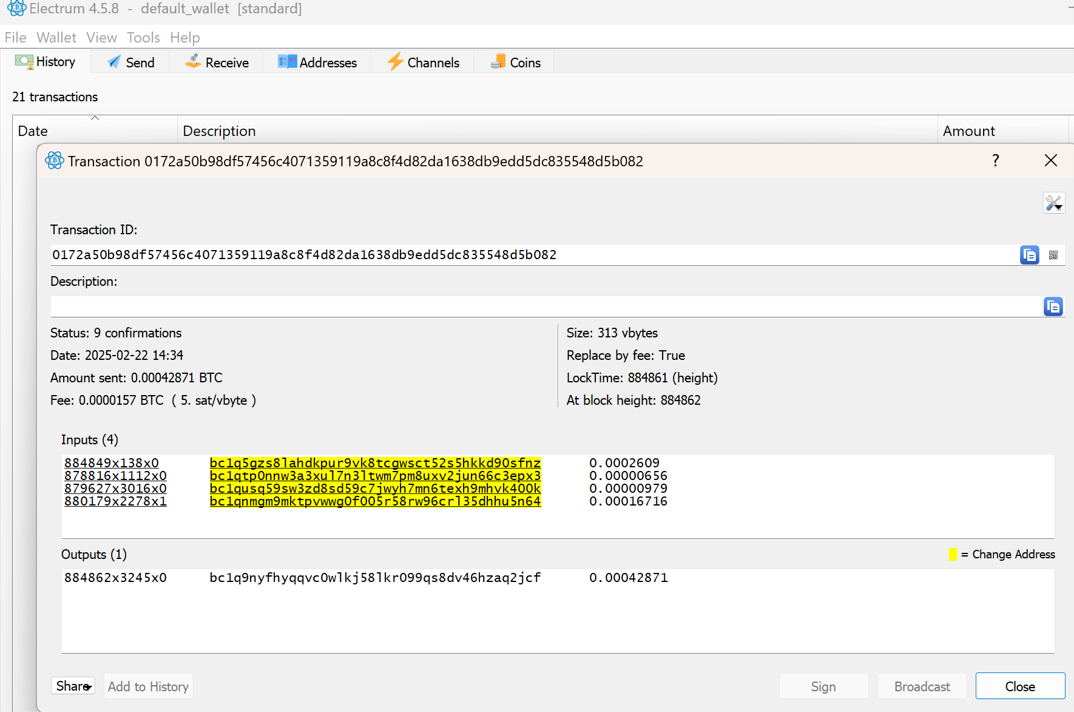Open the View menu
Viewport: 1074px width, 712px height.
point(101,38)
